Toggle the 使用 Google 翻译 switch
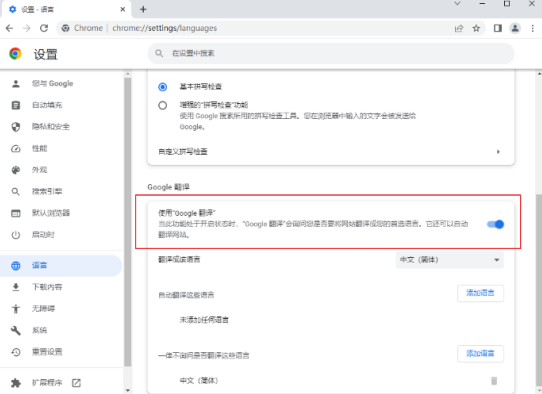This screenshot has height=394, width=542. point(495,224)
